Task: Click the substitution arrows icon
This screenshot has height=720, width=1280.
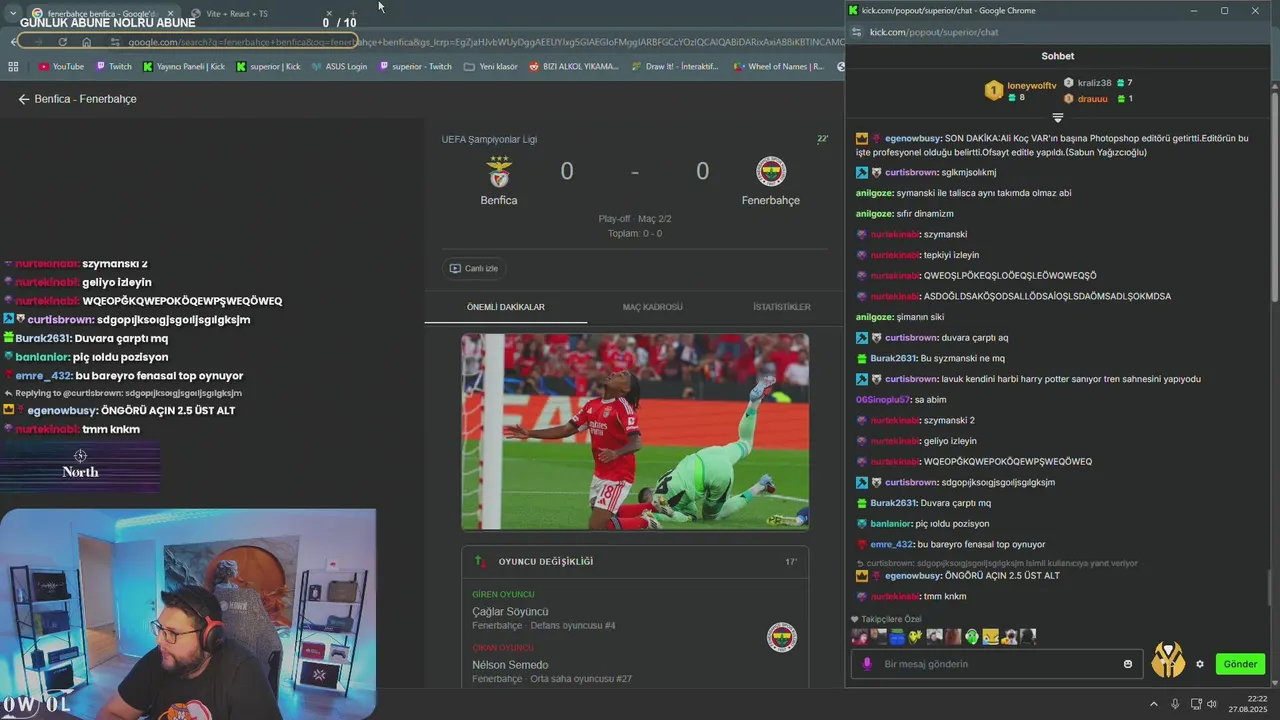Action: 480,561
